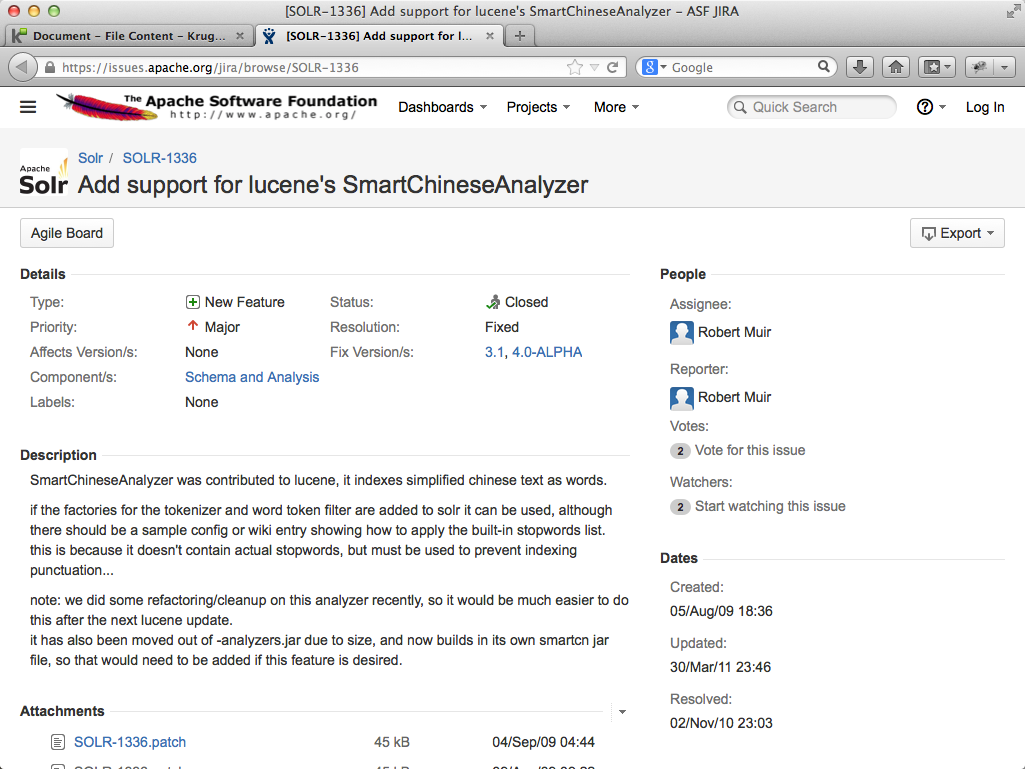
Task: Click the SOLR-1336.patch file icon
Action: click(x=58, y=742)
